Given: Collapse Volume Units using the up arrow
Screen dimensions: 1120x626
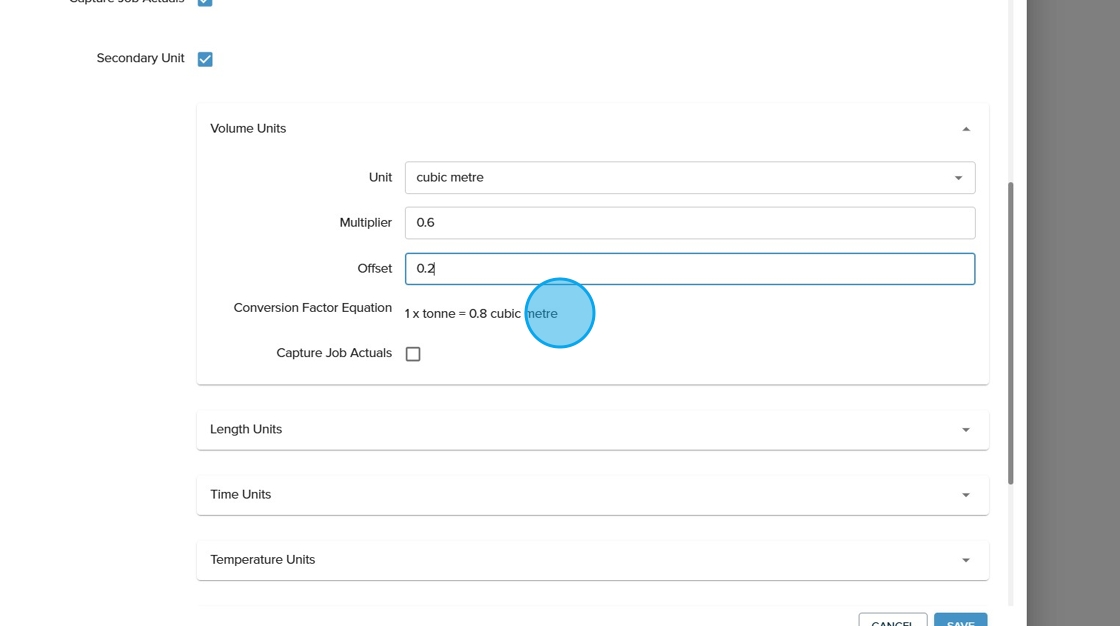Looking at the screenshot, I should [965, 129].
